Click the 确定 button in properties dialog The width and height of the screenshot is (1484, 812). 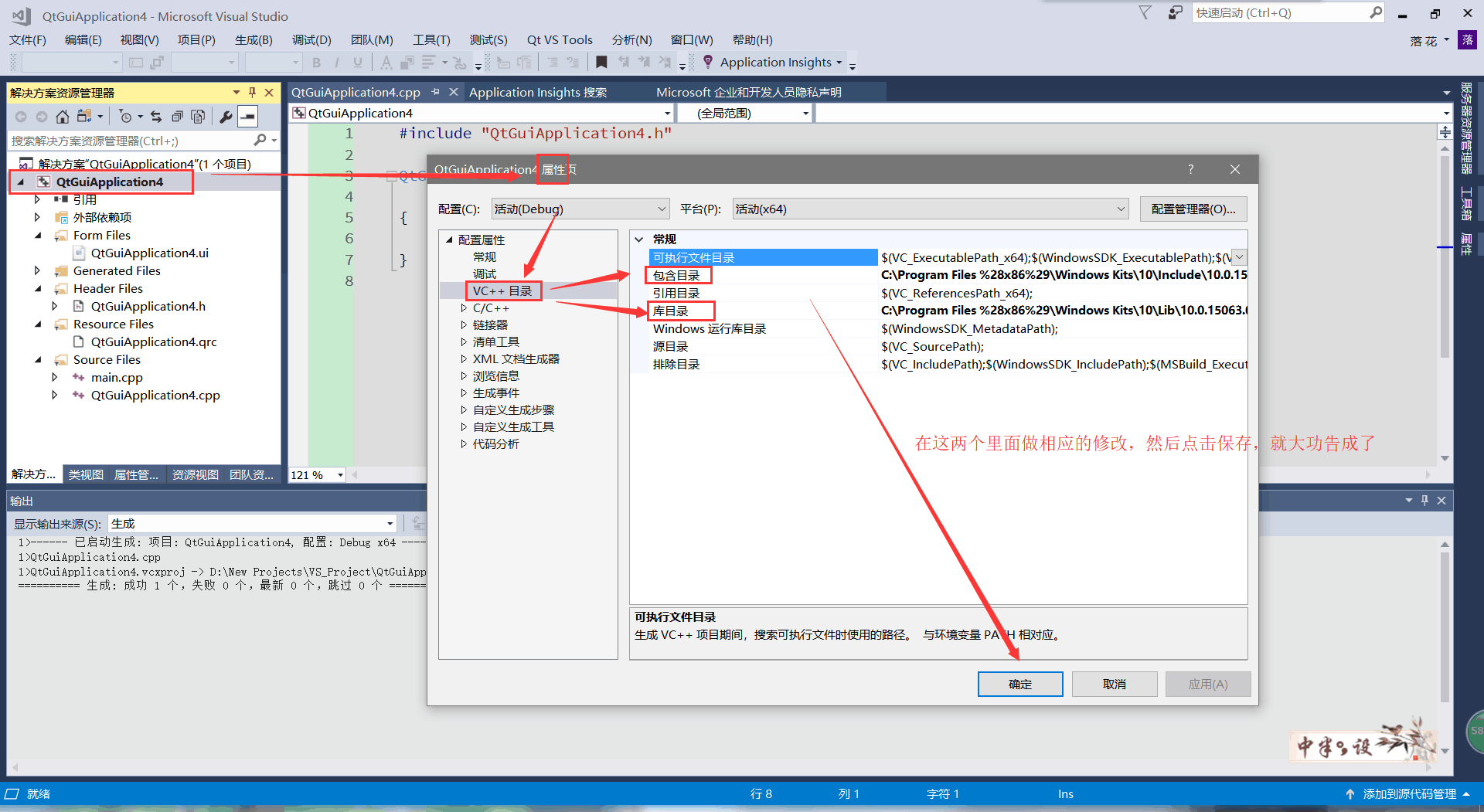point(1020,684)
